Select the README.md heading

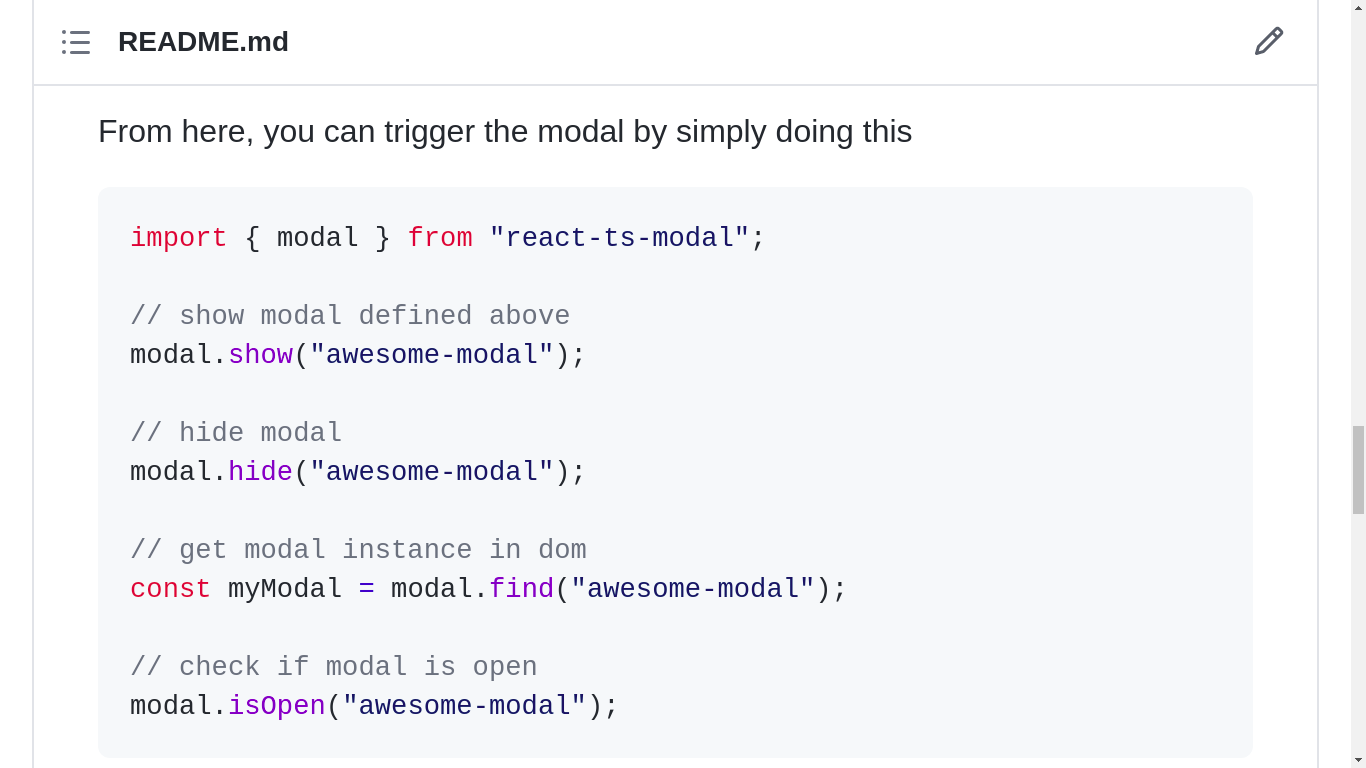tap(203, 42)
